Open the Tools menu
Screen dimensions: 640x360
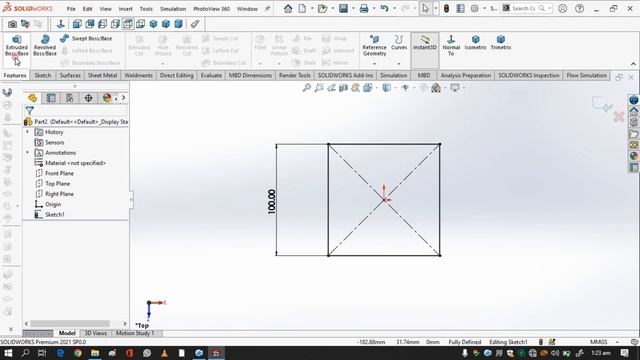146,9
